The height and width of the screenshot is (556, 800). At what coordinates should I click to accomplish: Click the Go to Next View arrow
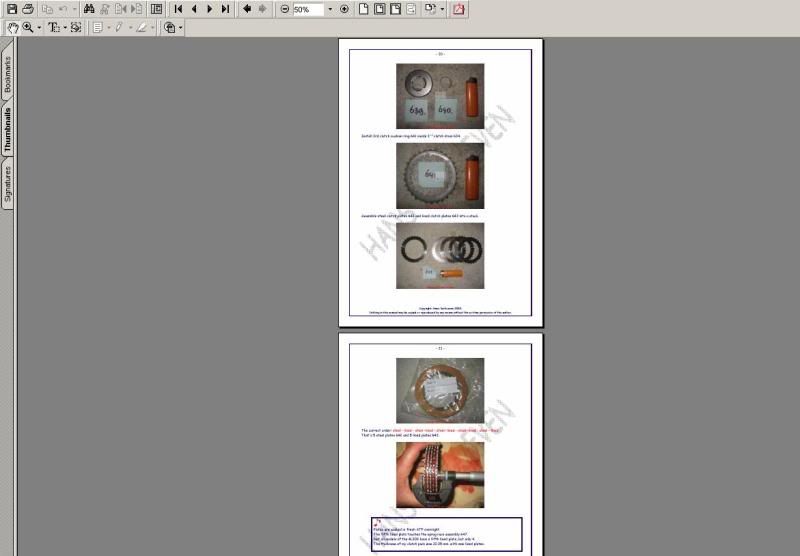pos(262,9)
